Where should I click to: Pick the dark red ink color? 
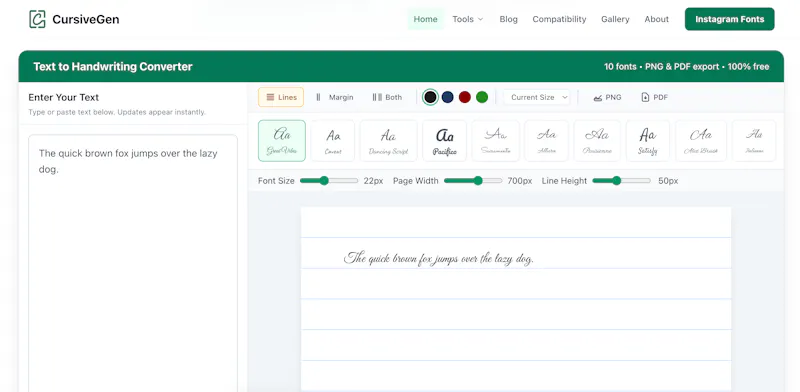click(x=464, y=97)
